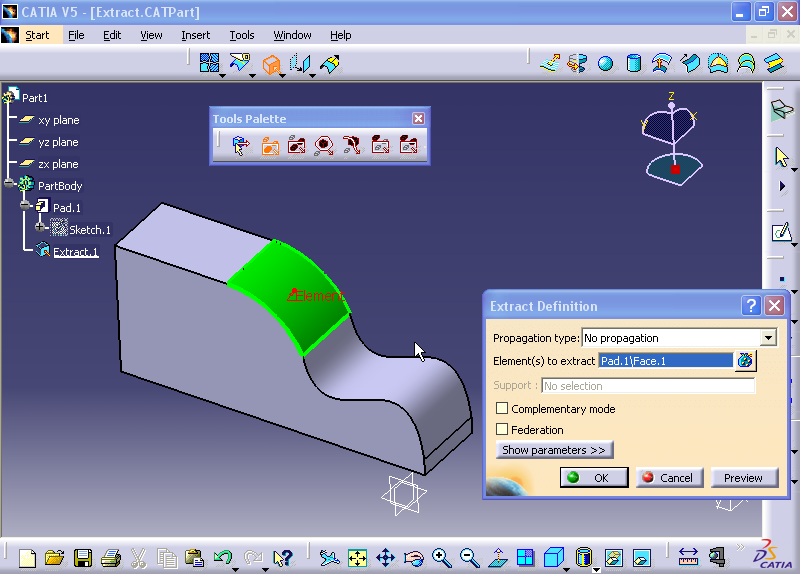Click the Hide/Show icon

[x=614, y=557]
